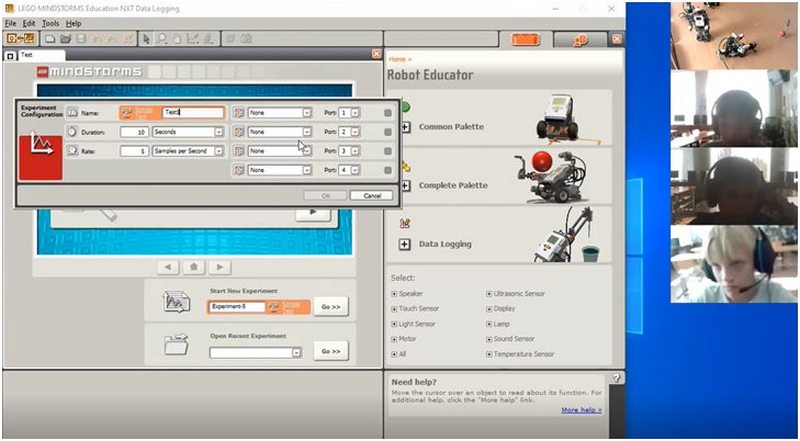This screenshot has height=441, width=800.
Task: Click the question mark help icon
Action: pyautogui.click(x=616, y=378)
